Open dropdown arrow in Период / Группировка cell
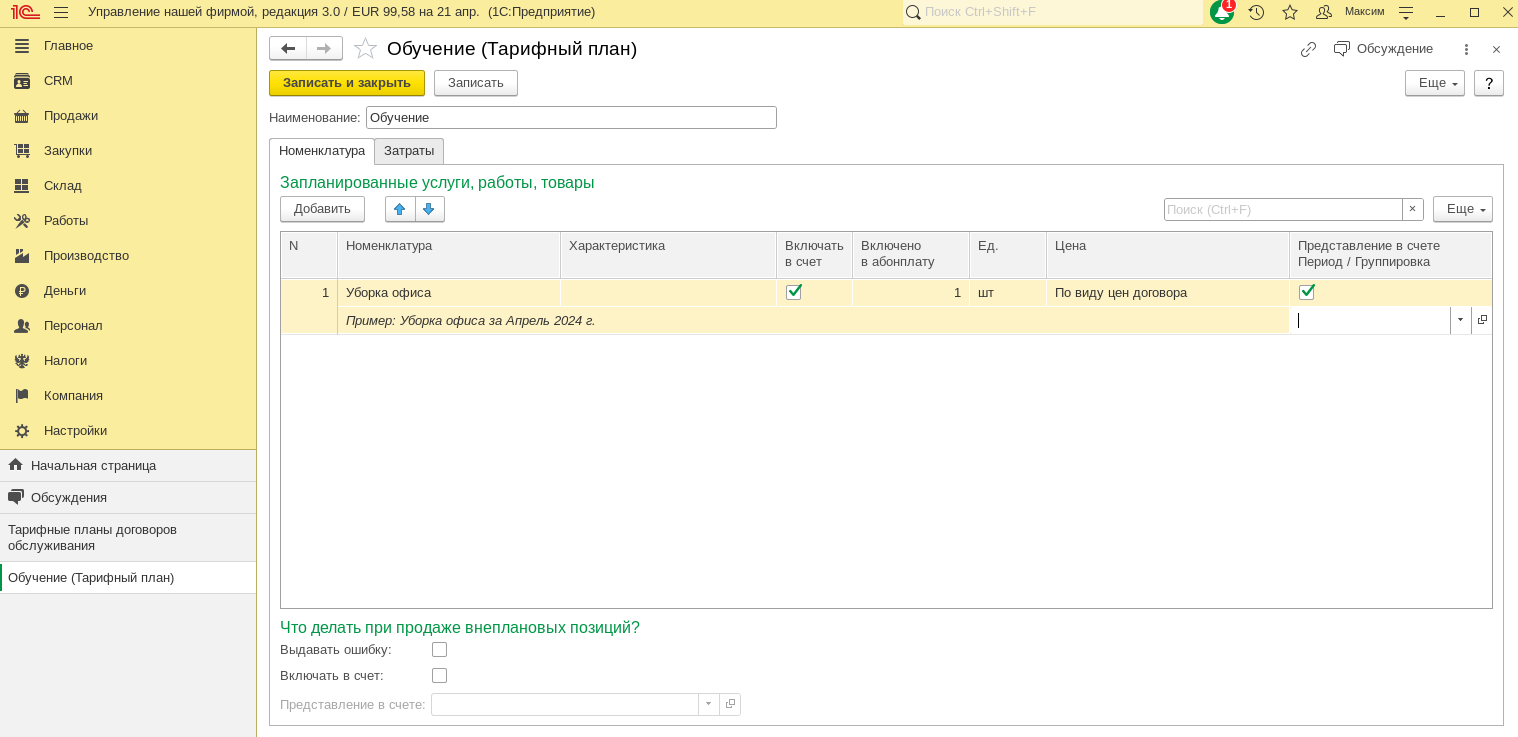This screenshot has width=1518, height=737. [1461, 320]
